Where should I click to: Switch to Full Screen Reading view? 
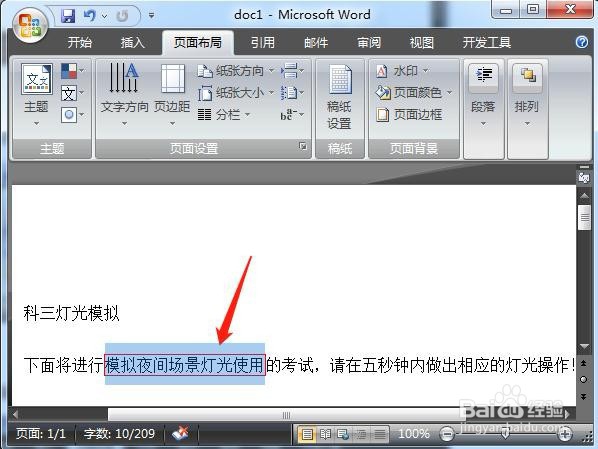[325, 434]
